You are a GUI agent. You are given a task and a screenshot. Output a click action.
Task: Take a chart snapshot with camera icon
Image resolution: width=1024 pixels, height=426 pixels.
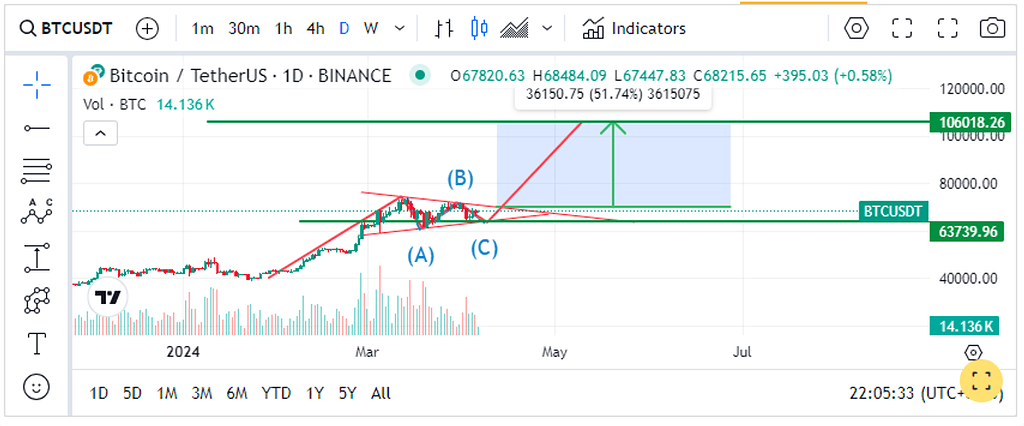tap(992, 28)
